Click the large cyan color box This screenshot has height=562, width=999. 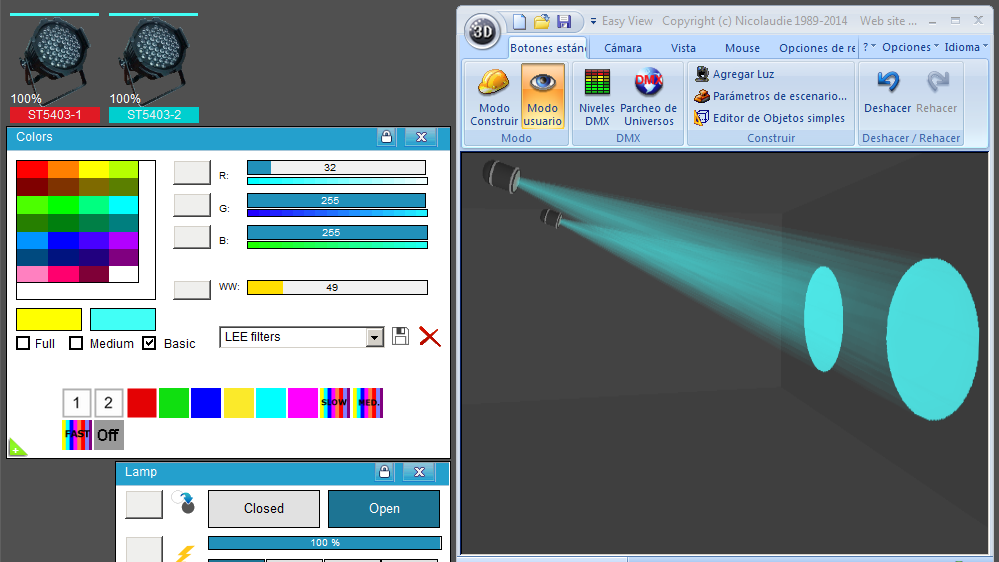click(x=123, y=319)
